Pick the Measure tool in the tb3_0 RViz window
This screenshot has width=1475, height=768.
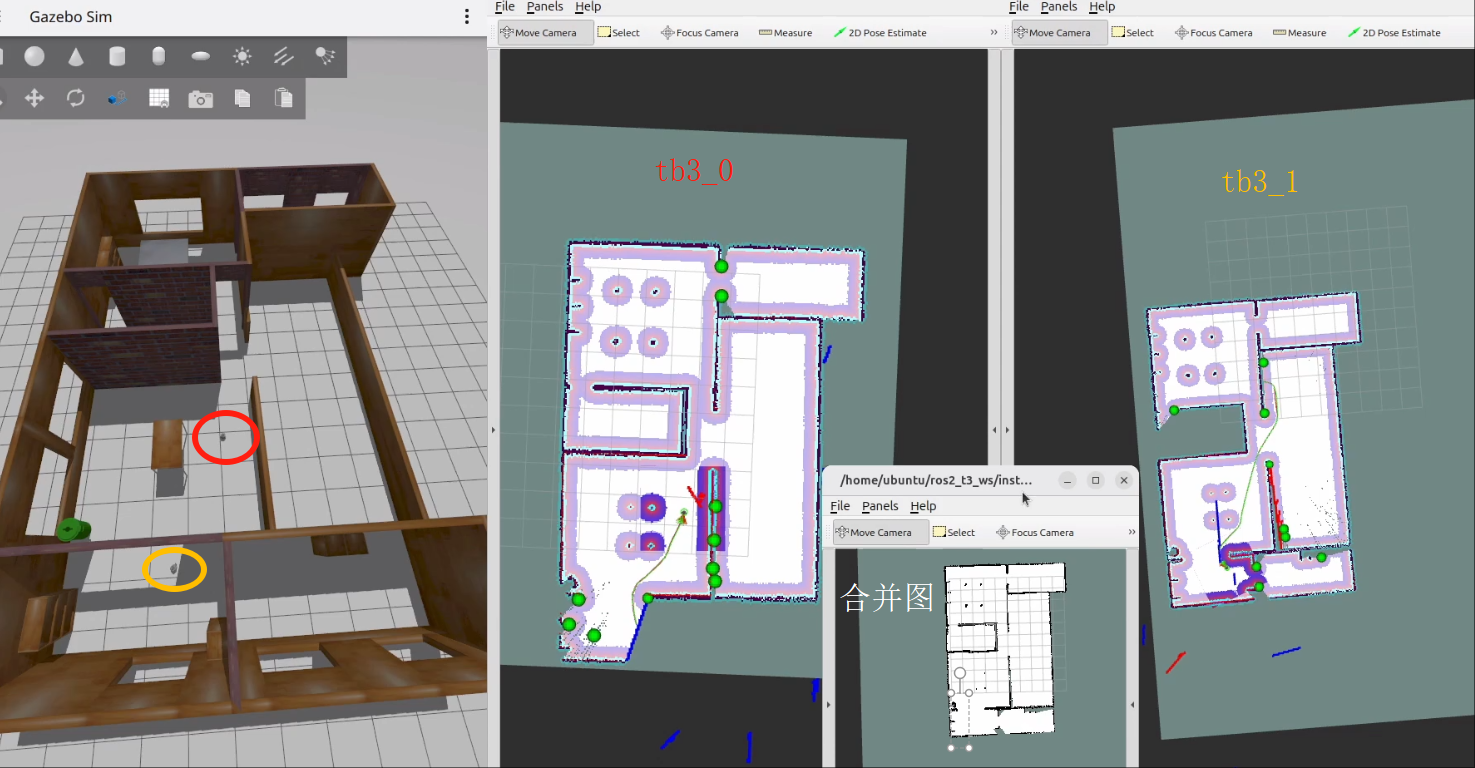pos(786,33)
